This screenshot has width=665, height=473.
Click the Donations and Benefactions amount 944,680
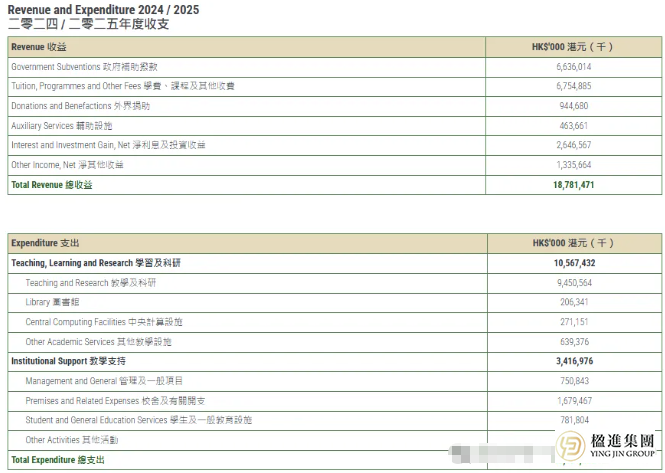click(573, 105)
